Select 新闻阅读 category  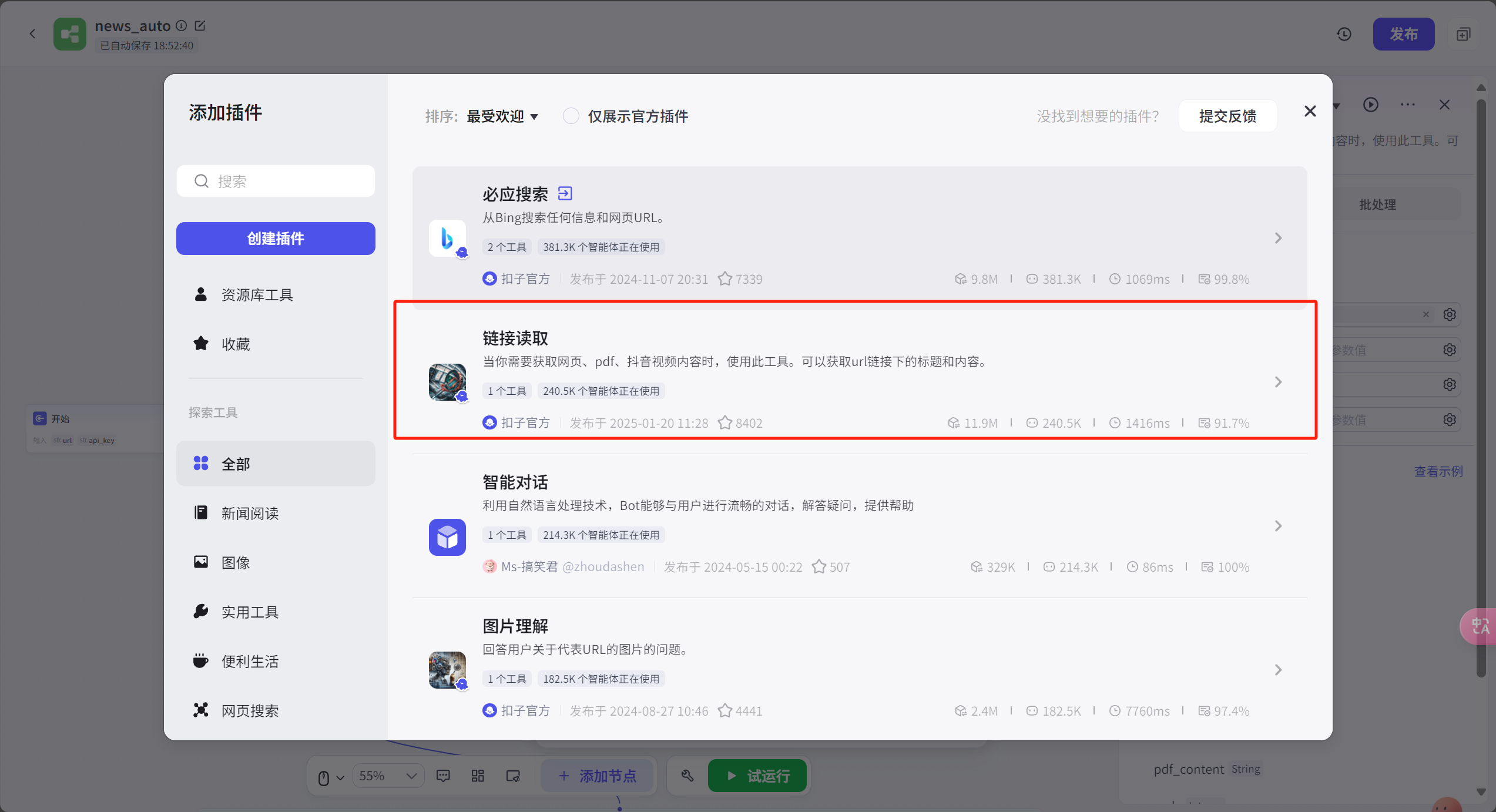250,513
